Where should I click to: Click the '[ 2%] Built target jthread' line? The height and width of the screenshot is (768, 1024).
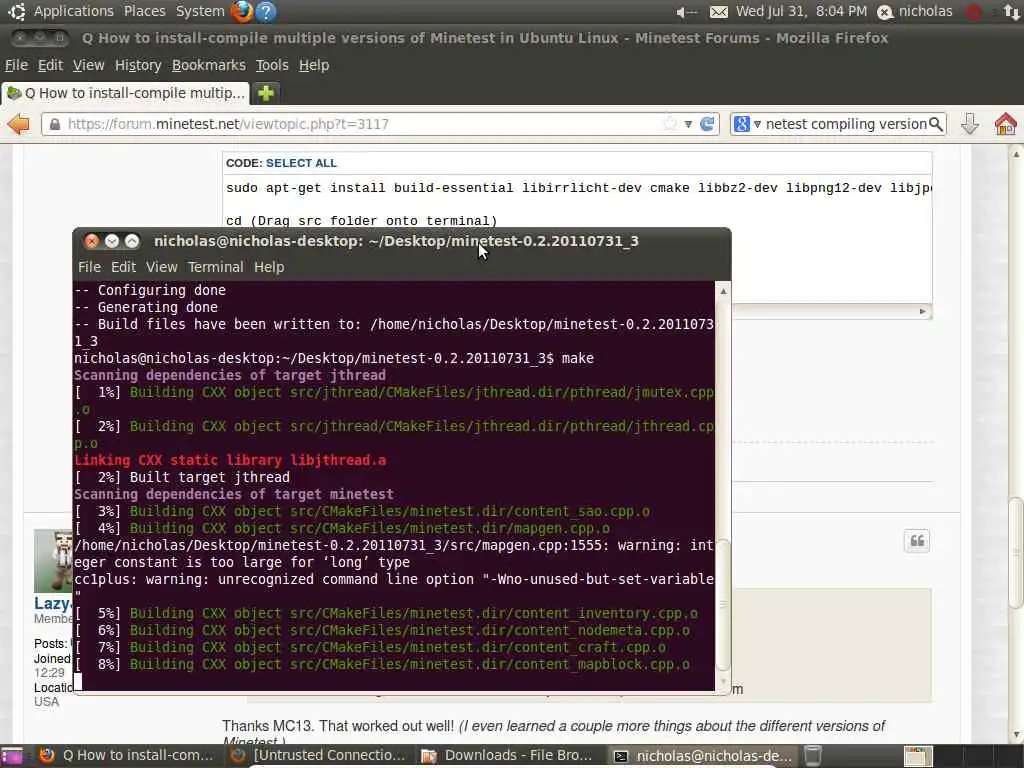[182, 477]
